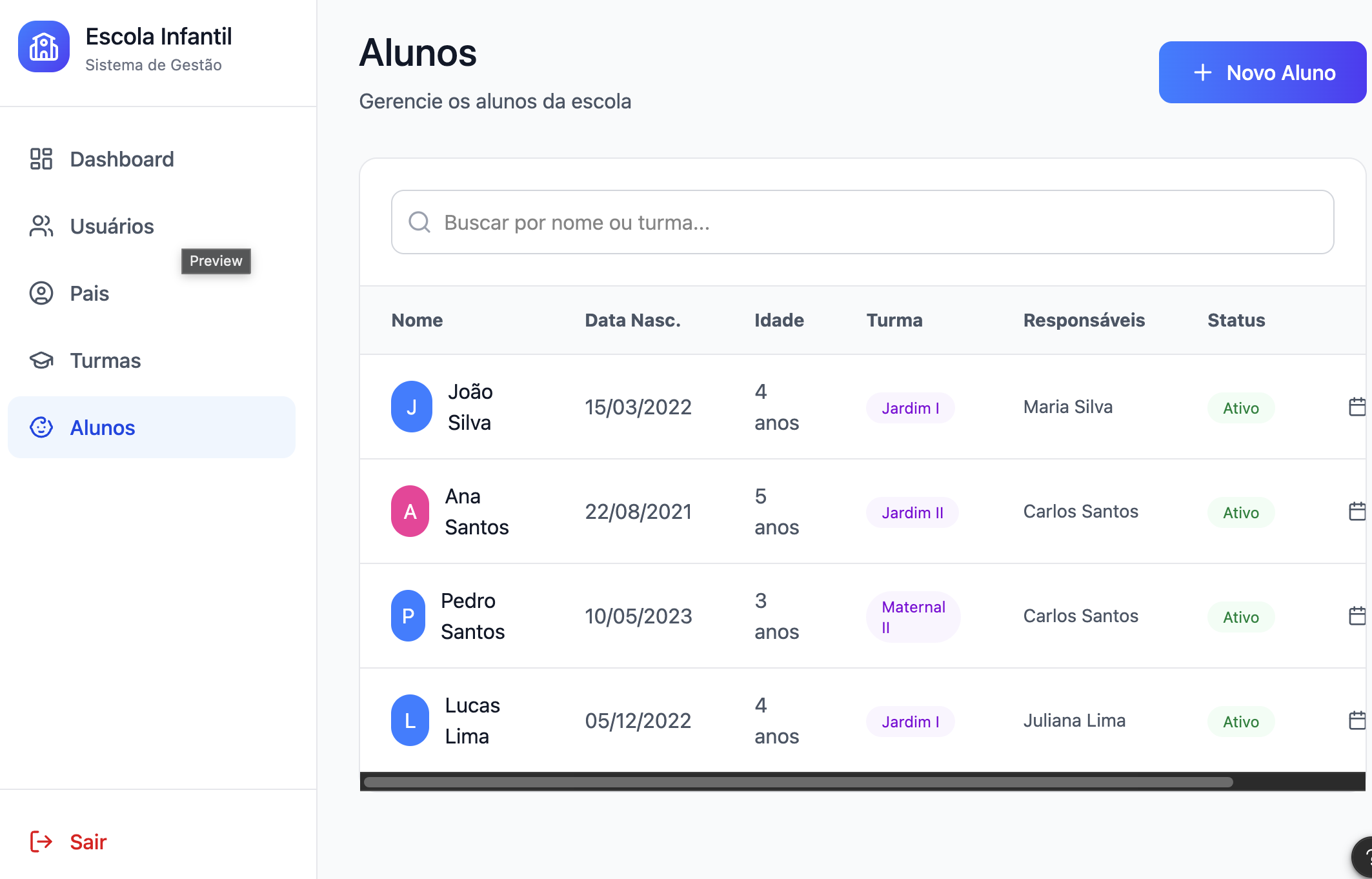Click the 5 anos age cell

pos(777,511)
